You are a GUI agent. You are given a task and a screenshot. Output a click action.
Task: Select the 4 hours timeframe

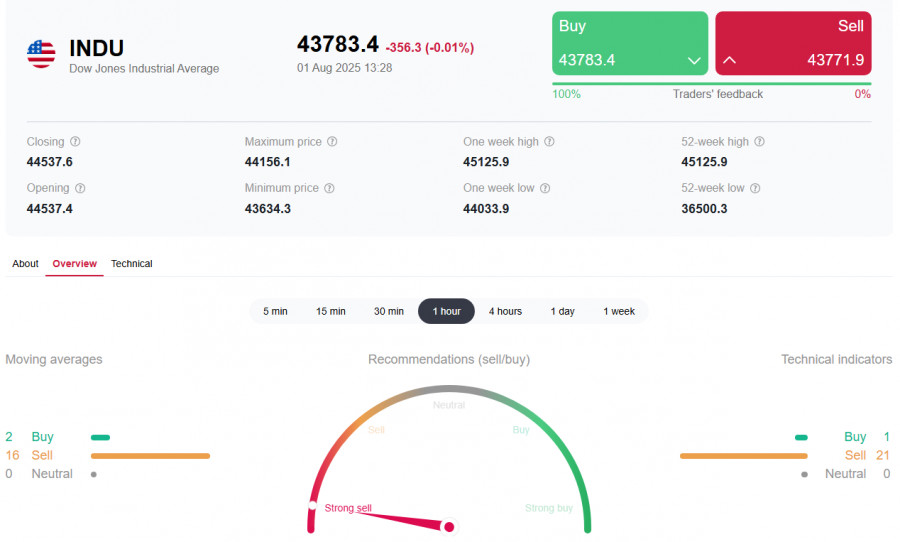click(x=505, y=311)
